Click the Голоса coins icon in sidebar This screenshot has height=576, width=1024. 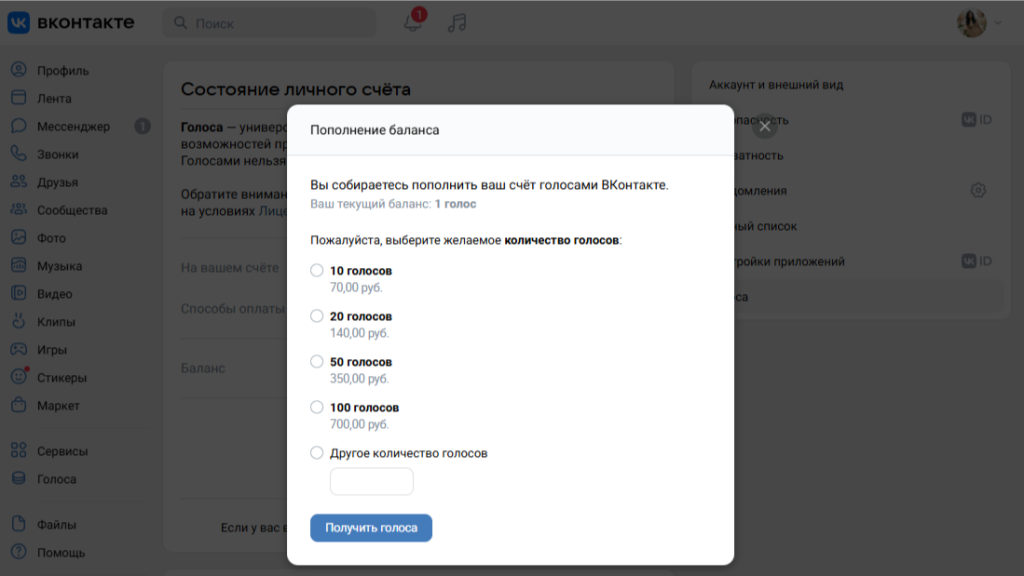click(x=18, y=479)
